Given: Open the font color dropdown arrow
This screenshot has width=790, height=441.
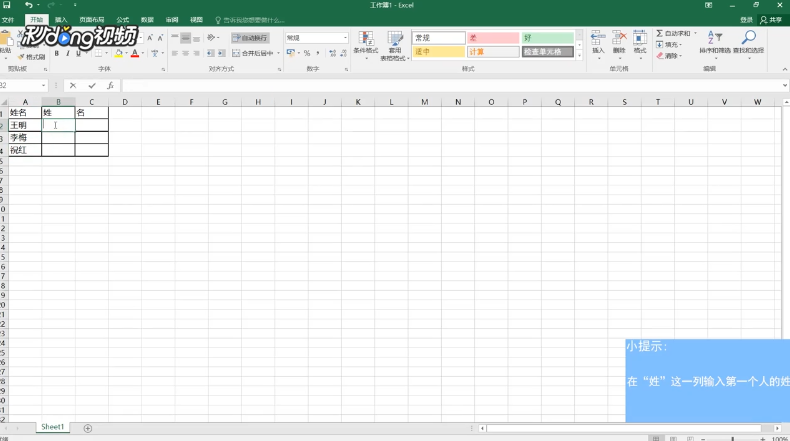Looking at the screenshot, I should coord(143,53).
